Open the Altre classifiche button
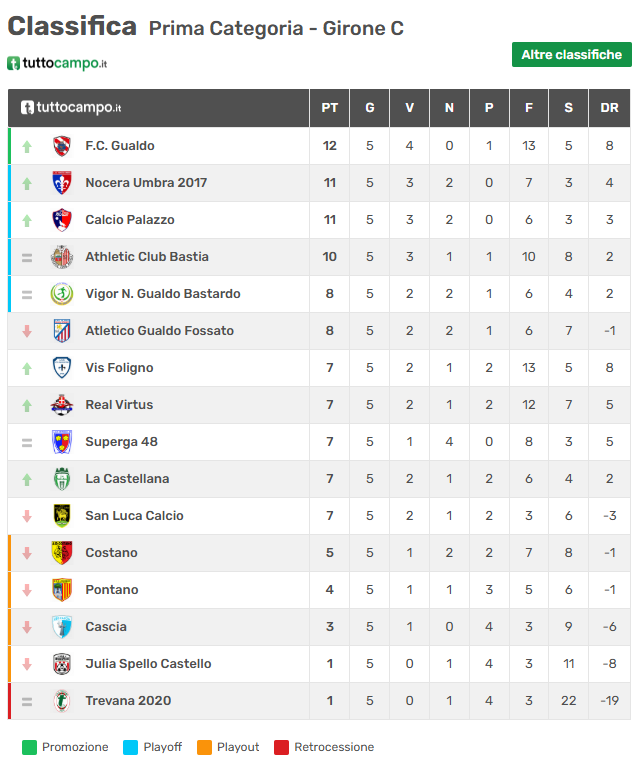 click(x=572, y=55)
